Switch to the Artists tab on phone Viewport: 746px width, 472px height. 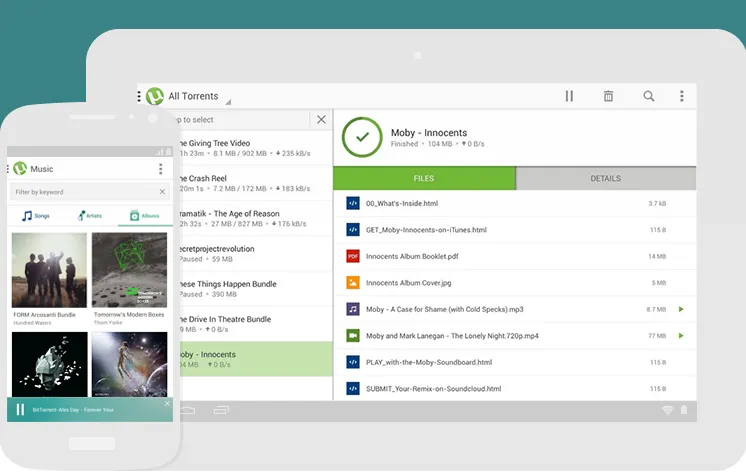pyautogui.click(x=90, y=216)
